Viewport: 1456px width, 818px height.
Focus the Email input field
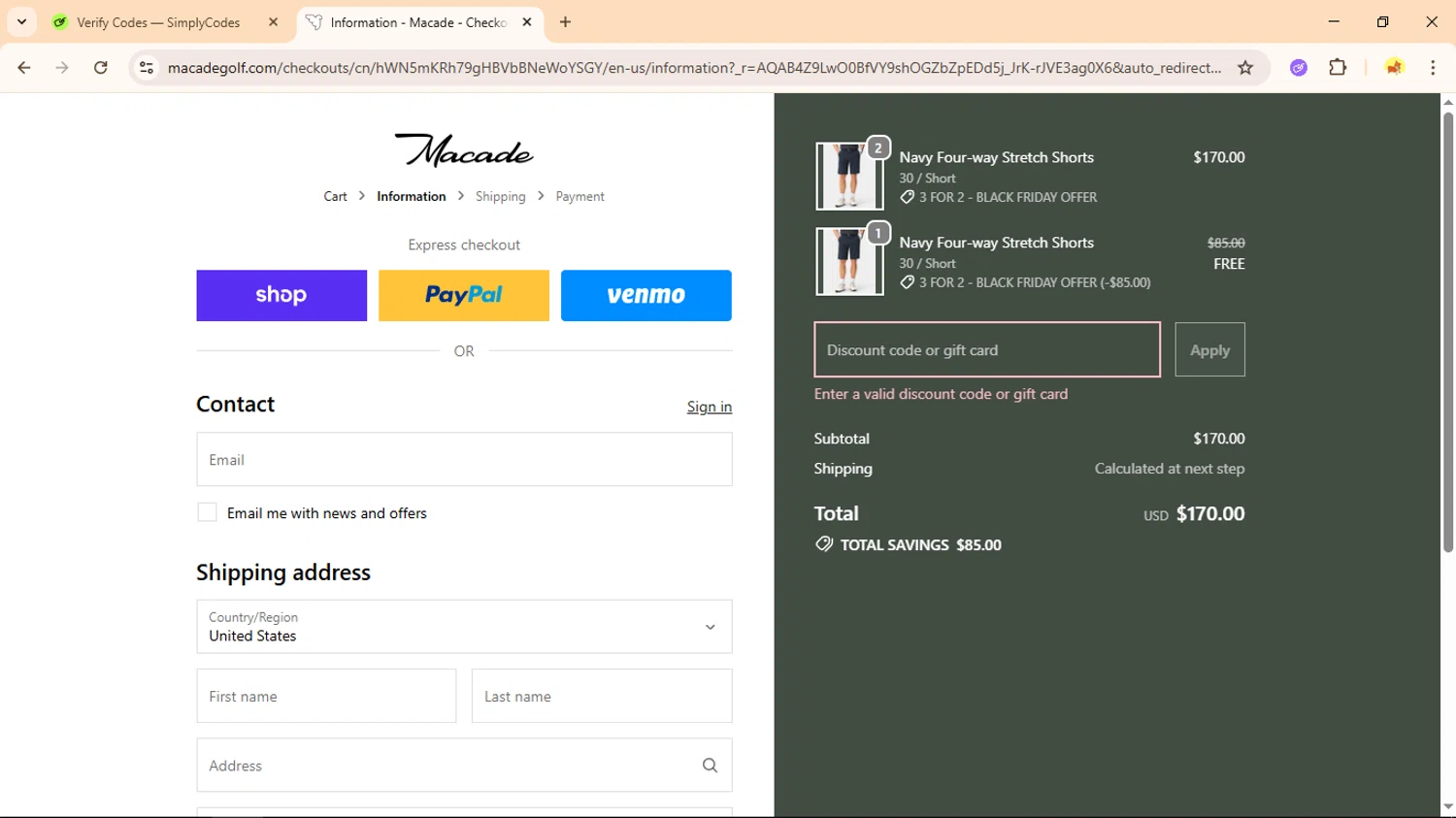(464, 459)
